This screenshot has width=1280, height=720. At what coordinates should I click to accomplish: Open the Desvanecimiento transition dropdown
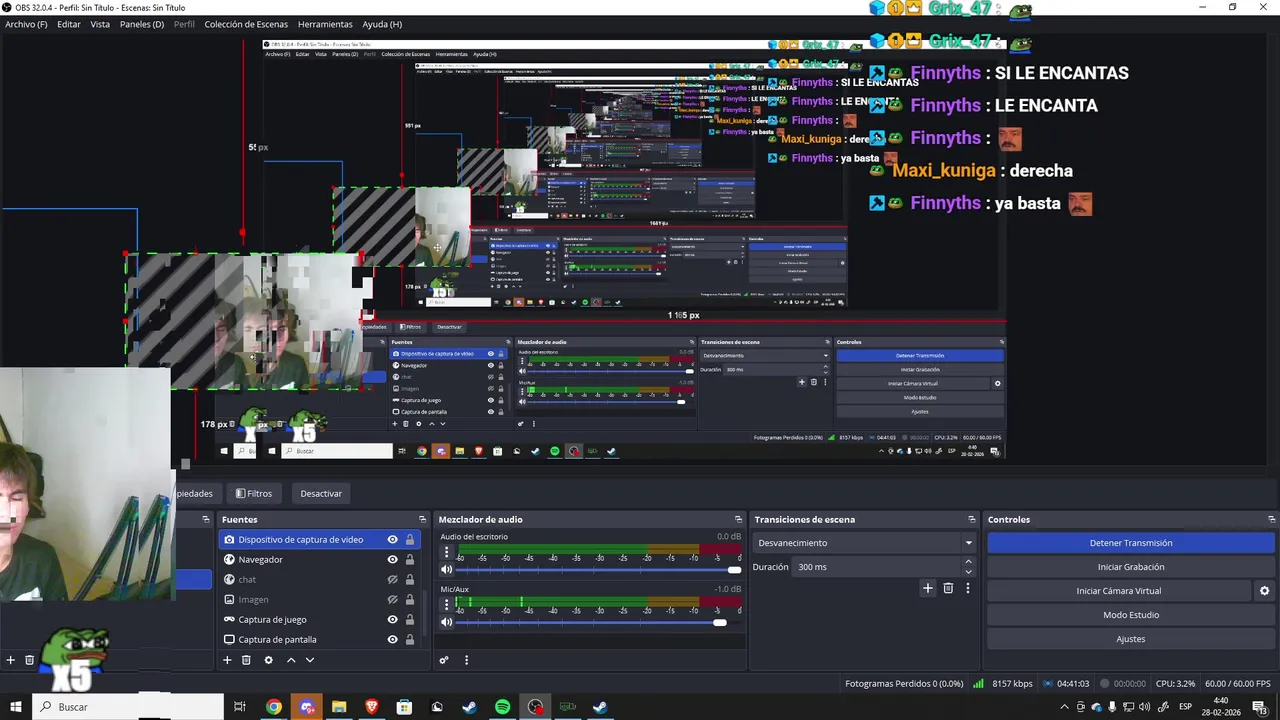pyautogui.click(x=865, y=543)
